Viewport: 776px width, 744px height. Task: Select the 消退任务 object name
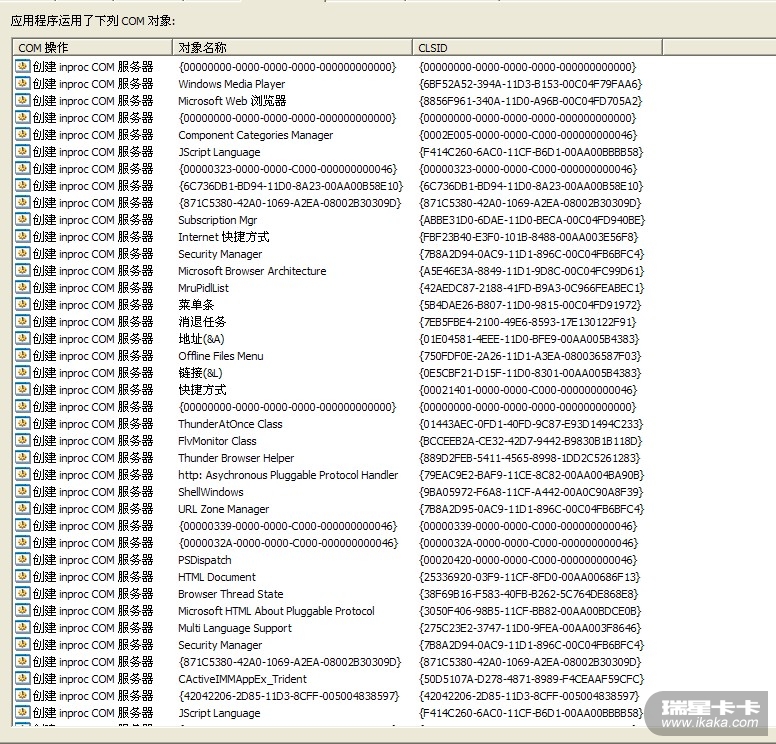pos(202,322)
